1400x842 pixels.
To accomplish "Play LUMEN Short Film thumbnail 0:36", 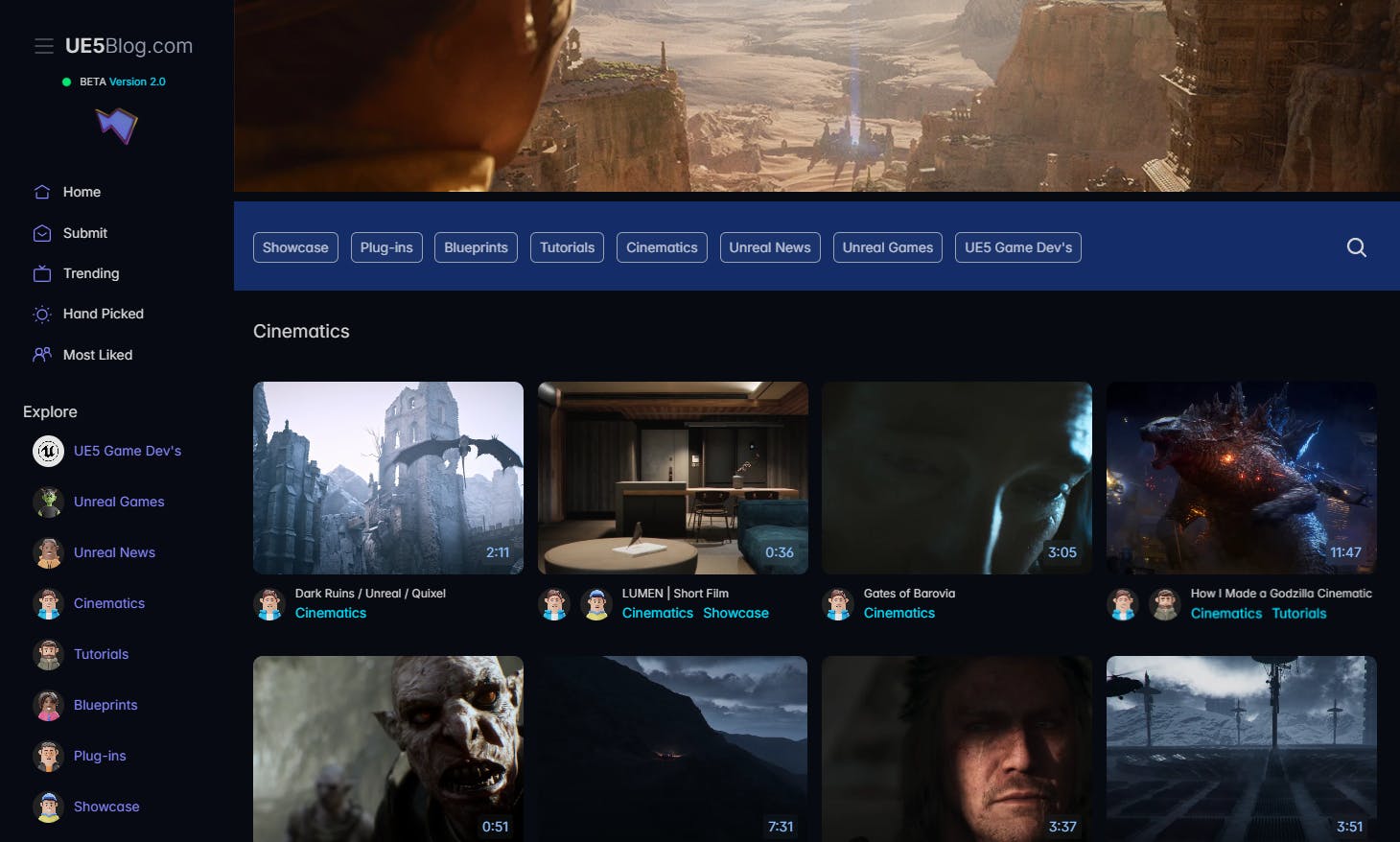I will (673, 478).
